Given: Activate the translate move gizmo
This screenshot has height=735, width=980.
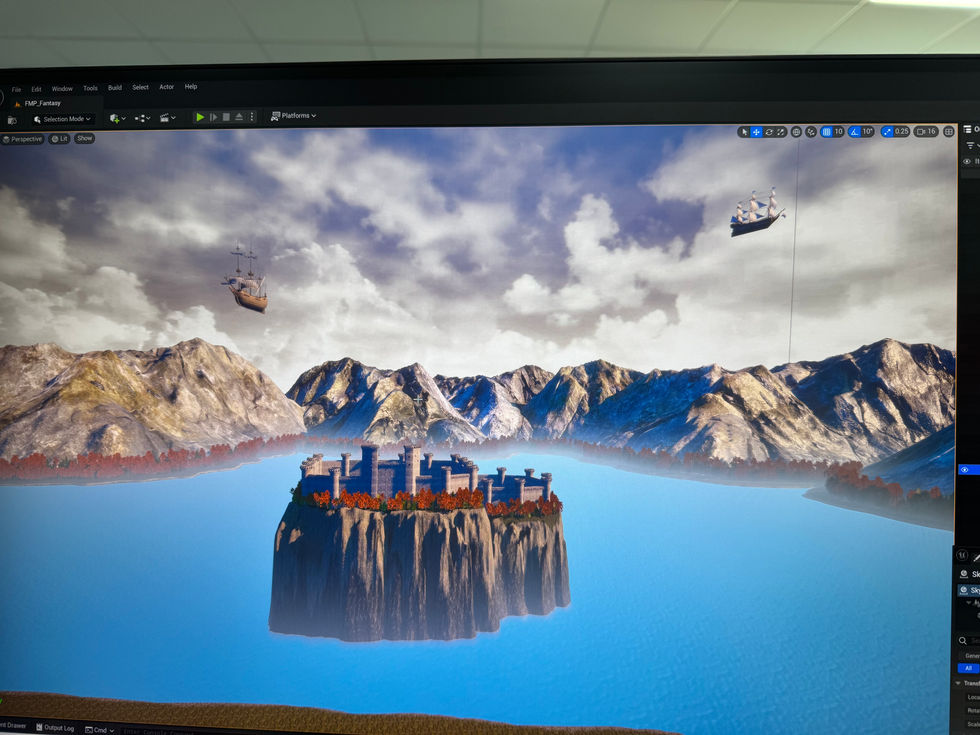Looking at the screenshot, I should tap(756, 132).
